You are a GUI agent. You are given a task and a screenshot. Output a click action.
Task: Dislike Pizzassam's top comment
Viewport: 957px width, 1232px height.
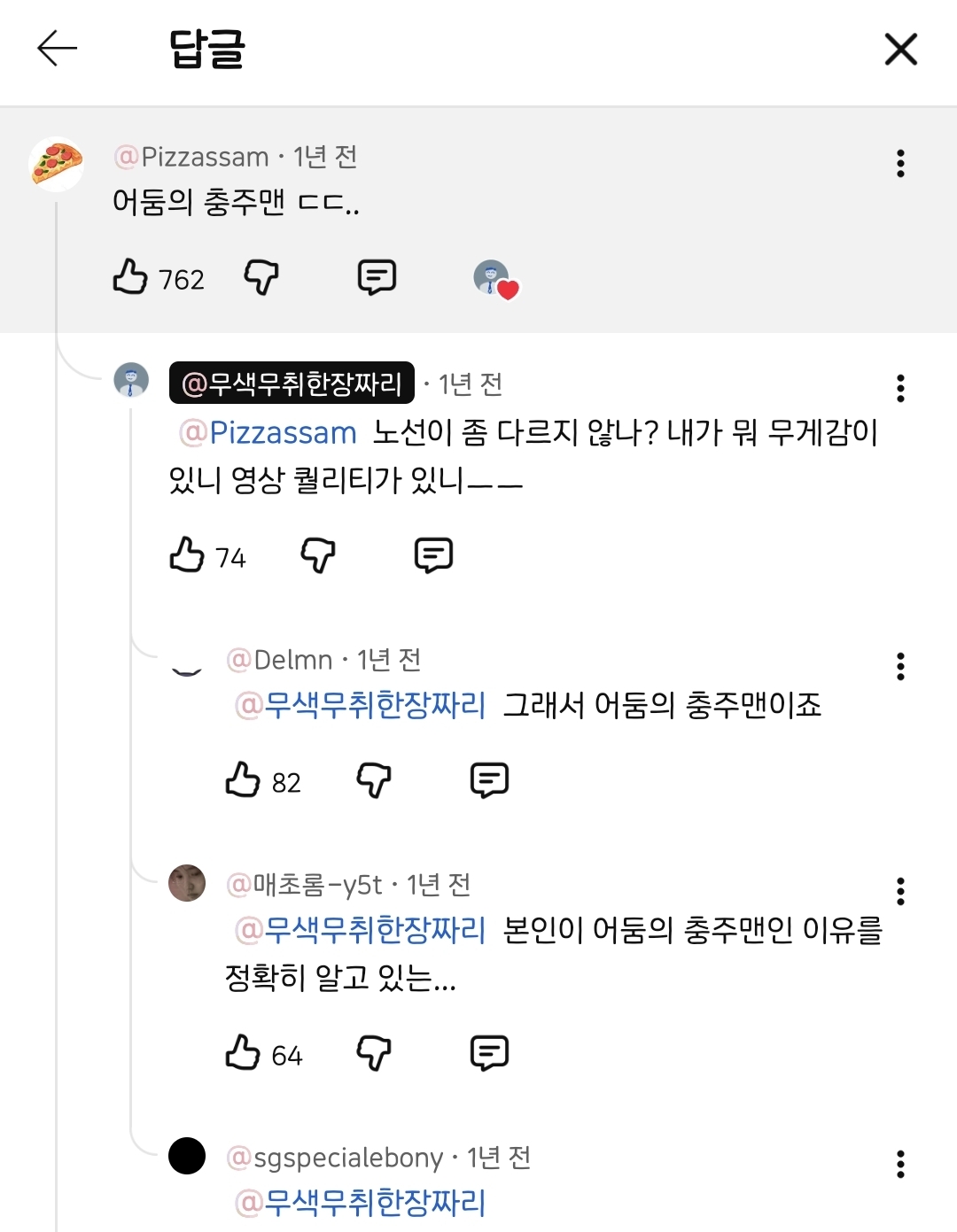pyautogui.click(x=261, y=278)
